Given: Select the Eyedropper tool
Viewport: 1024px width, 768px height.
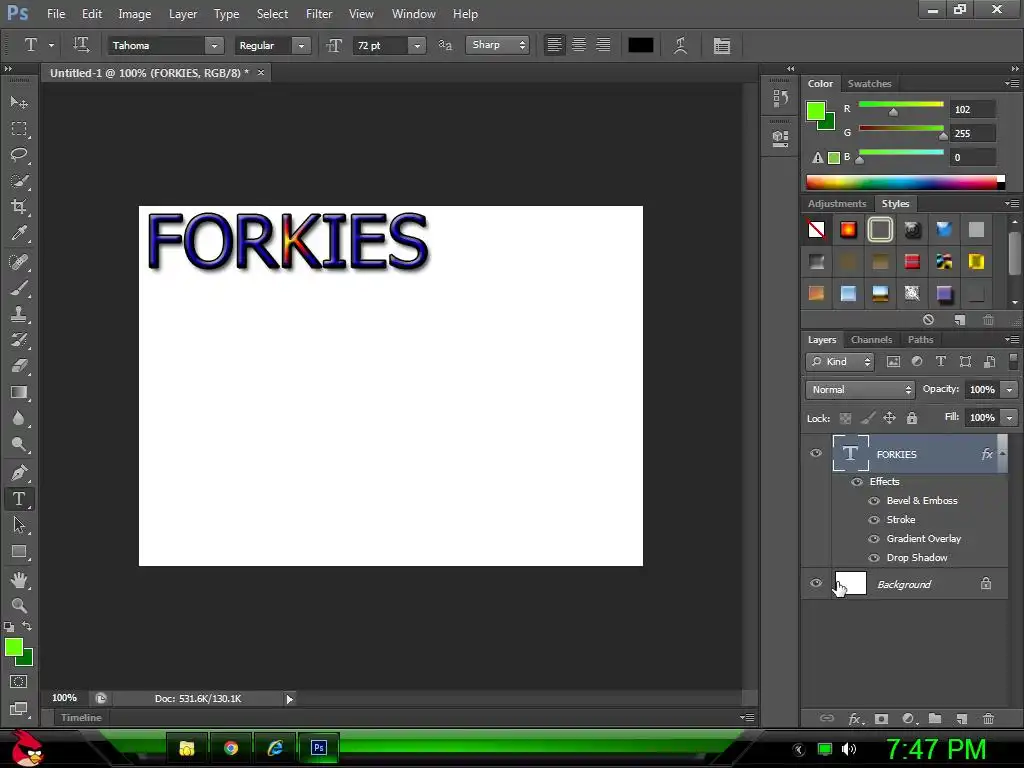Looking at the screenshot, I should [x=19, y=233].
